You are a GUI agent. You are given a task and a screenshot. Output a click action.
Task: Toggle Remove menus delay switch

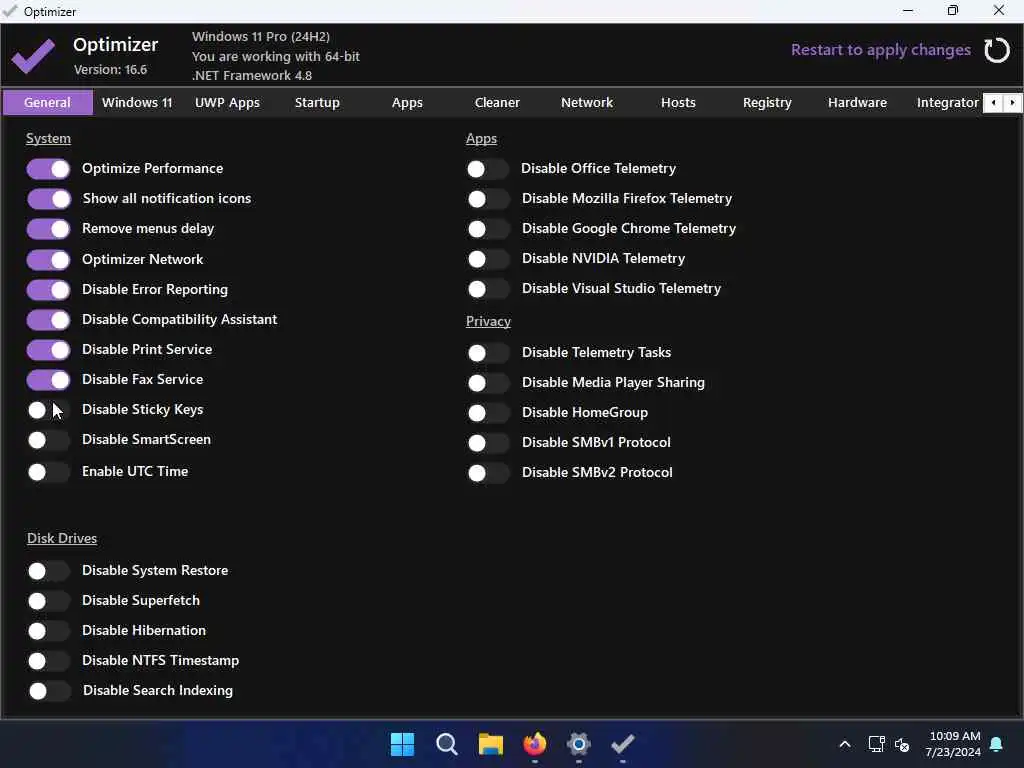tap(48, 229)
